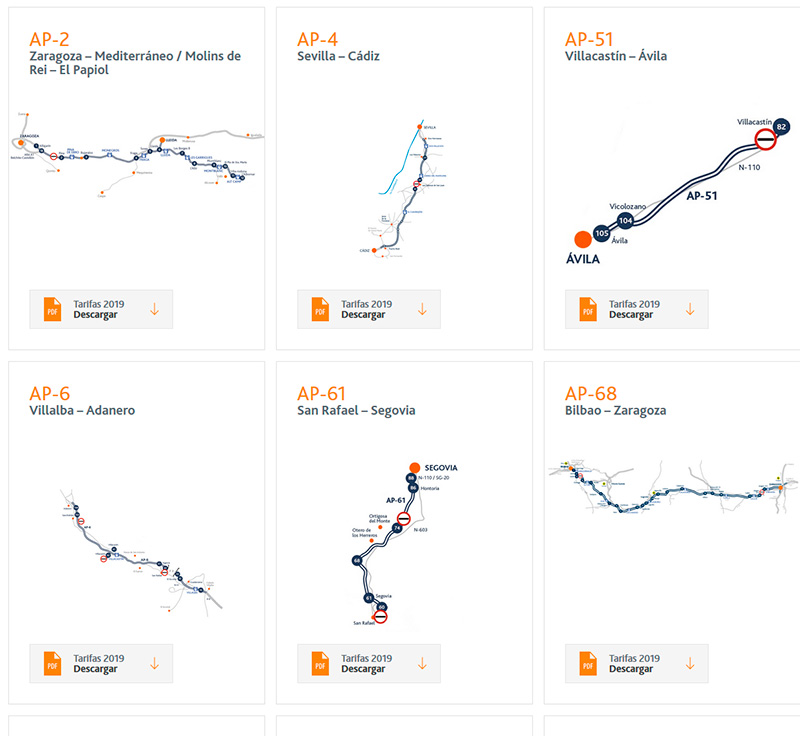The width and height of the screenshot is (800, 736).
Task: Click the PDF icon in AP-2 card
Action: [x=52, y=309]
